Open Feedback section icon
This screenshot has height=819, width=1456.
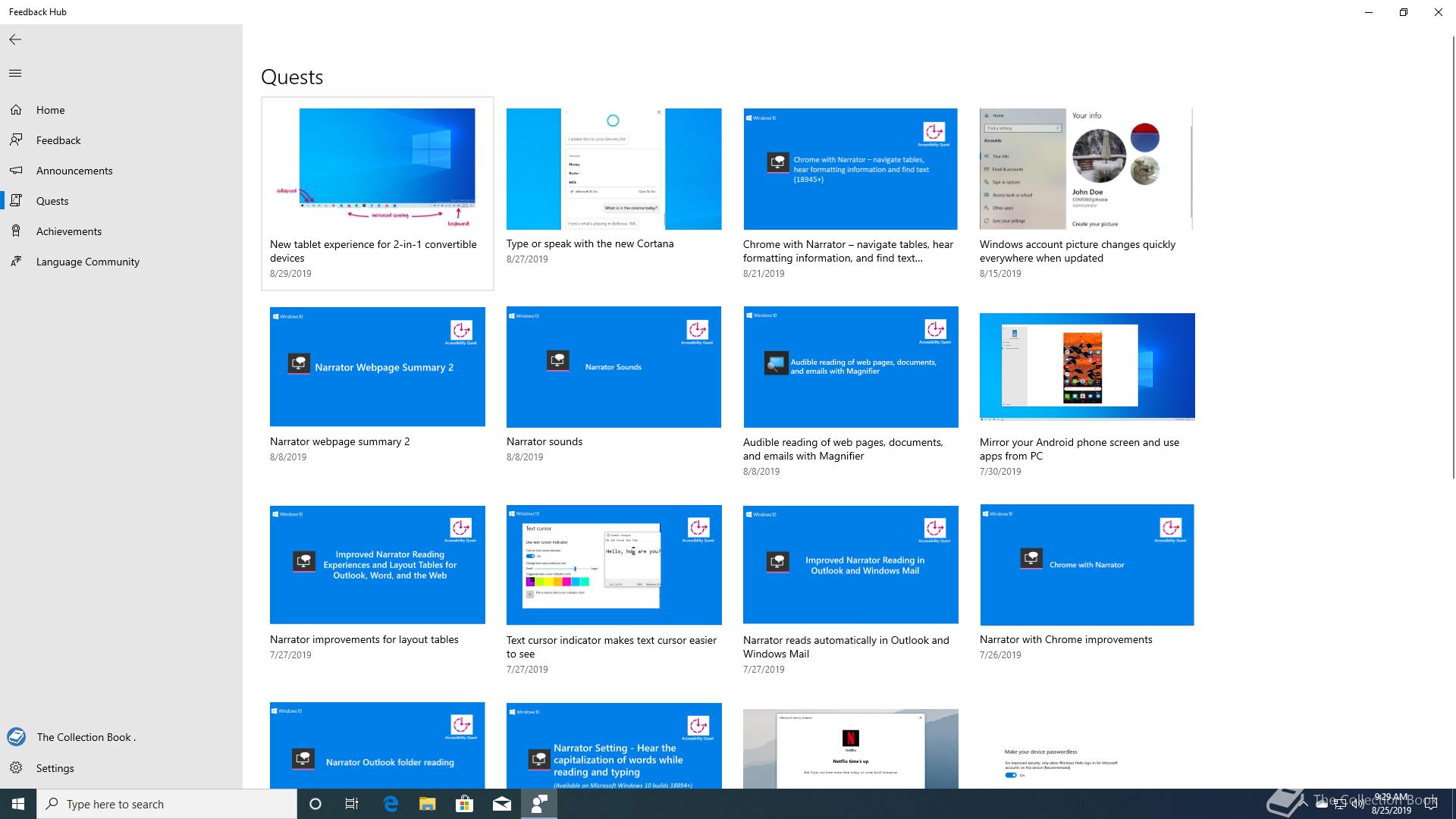(16, 140)
